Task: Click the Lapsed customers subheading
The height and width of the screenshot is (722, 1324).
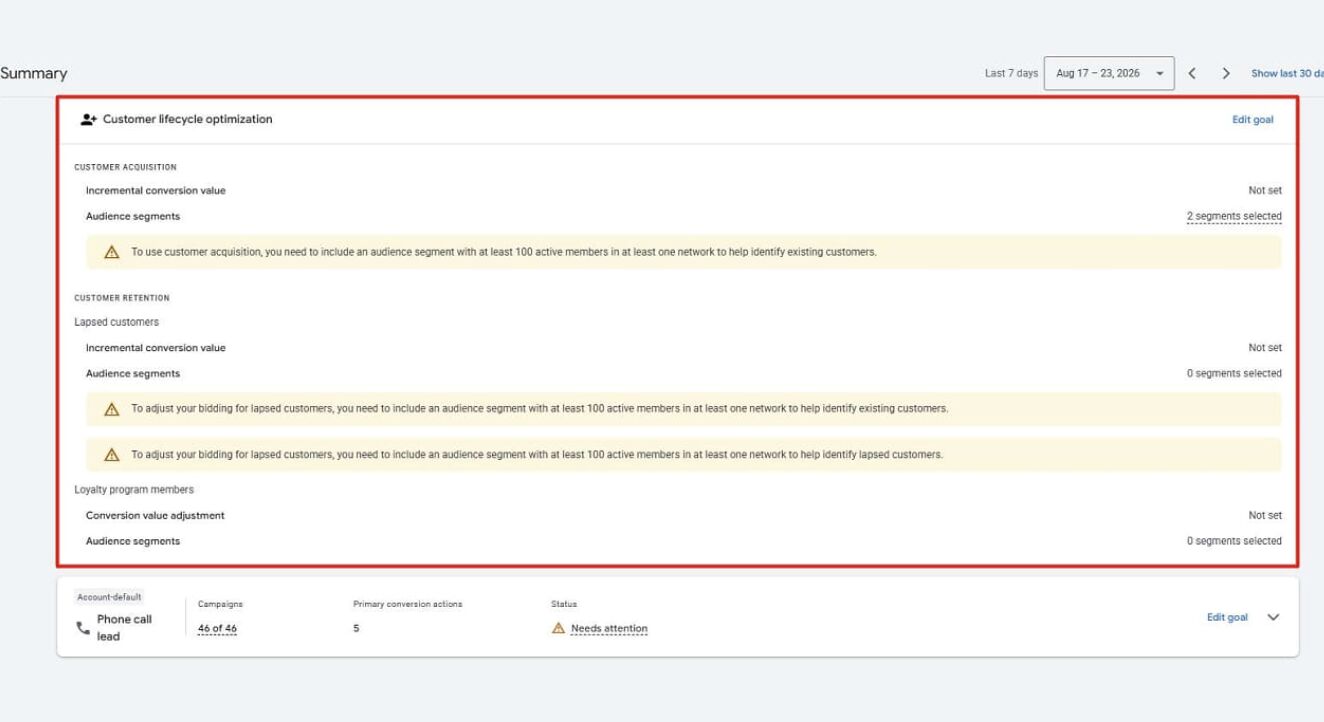Action: point(116,322)
